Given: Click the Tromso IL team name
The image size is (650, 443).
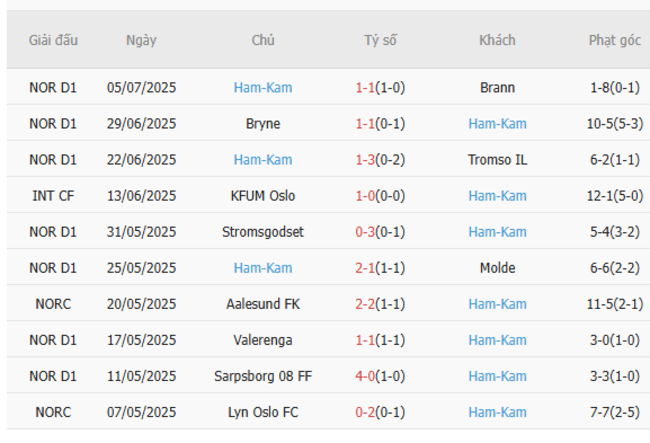Looking at the screenshot, I should (x=497, y=160).
